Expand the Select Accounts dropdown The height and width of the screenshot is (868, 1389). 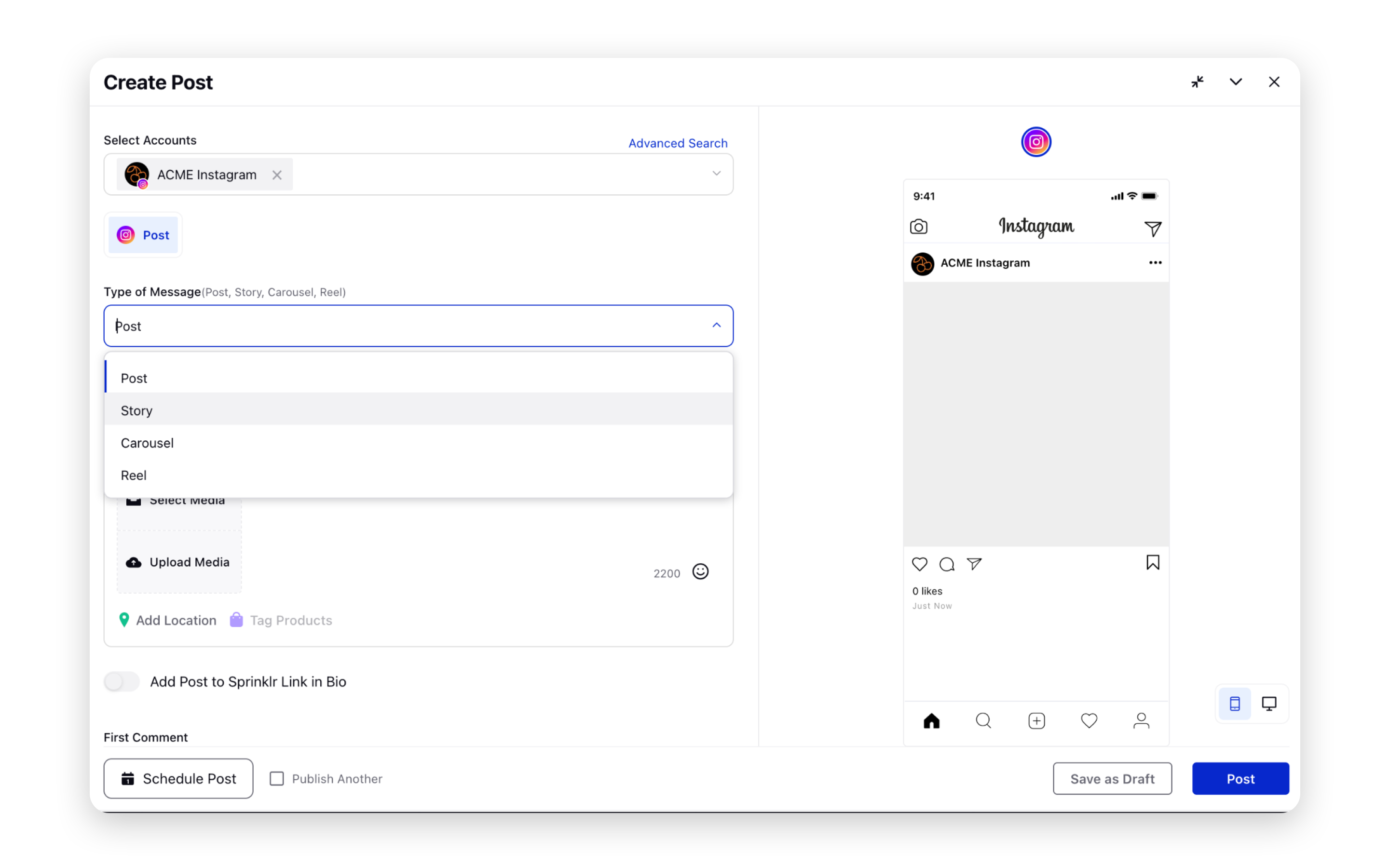(x=716, y=174)
